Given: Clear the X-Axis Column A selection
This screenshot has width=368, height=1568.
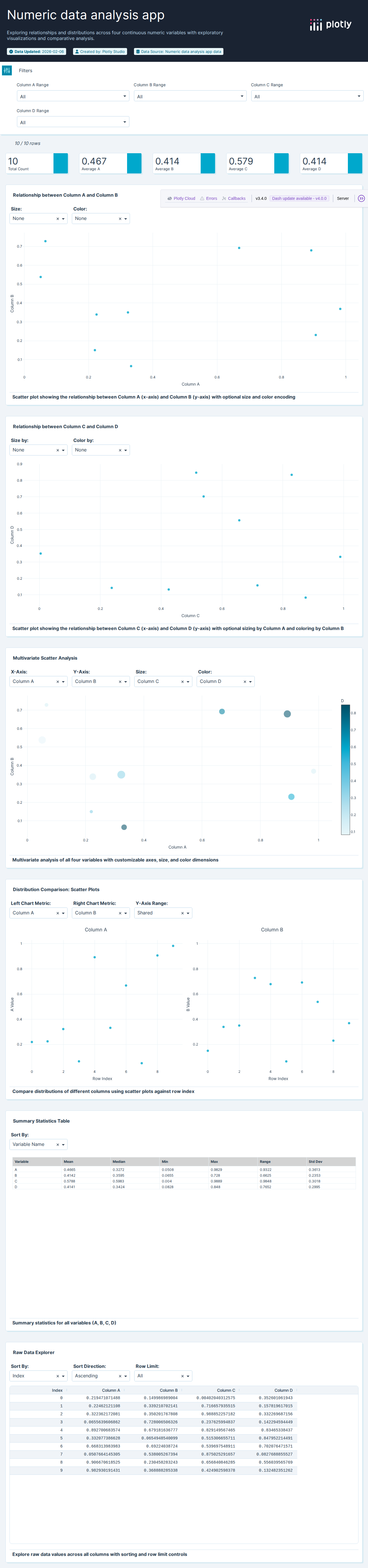Looking at the screenshot, I should [58, 682].
